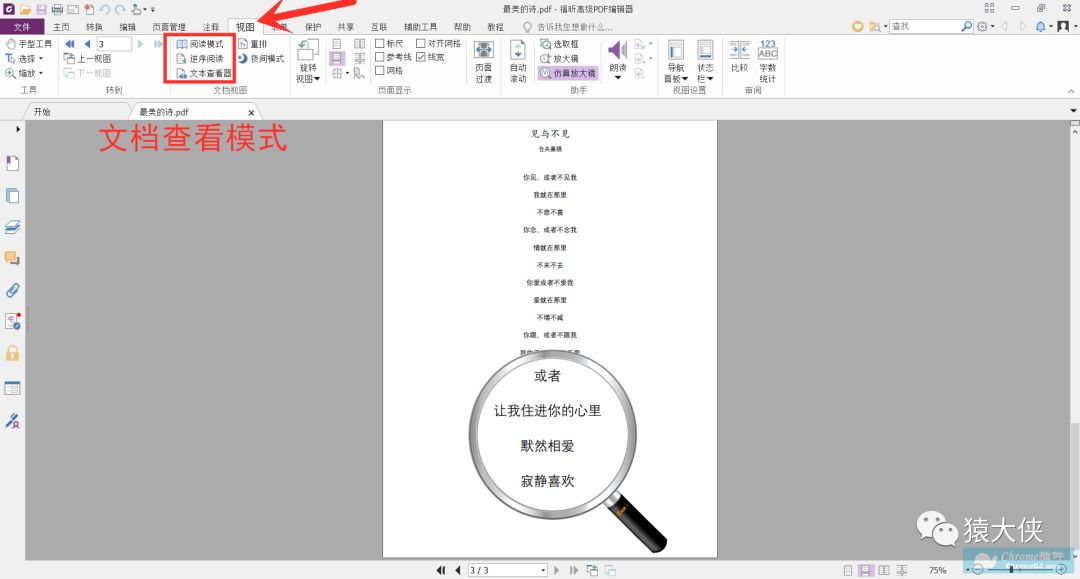1080x579 pixels.
Task: Click Compare (比较) icon
Action: coord(740,56)
